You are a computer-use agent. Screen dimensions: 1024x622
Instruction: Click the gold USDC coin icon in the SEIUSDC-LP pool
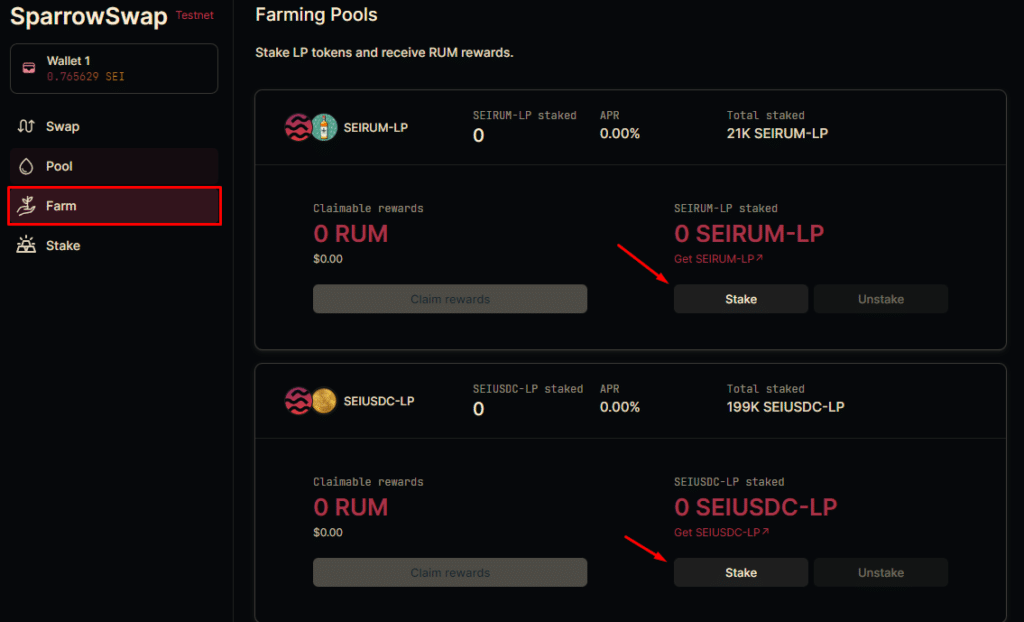tap(324, 401)
